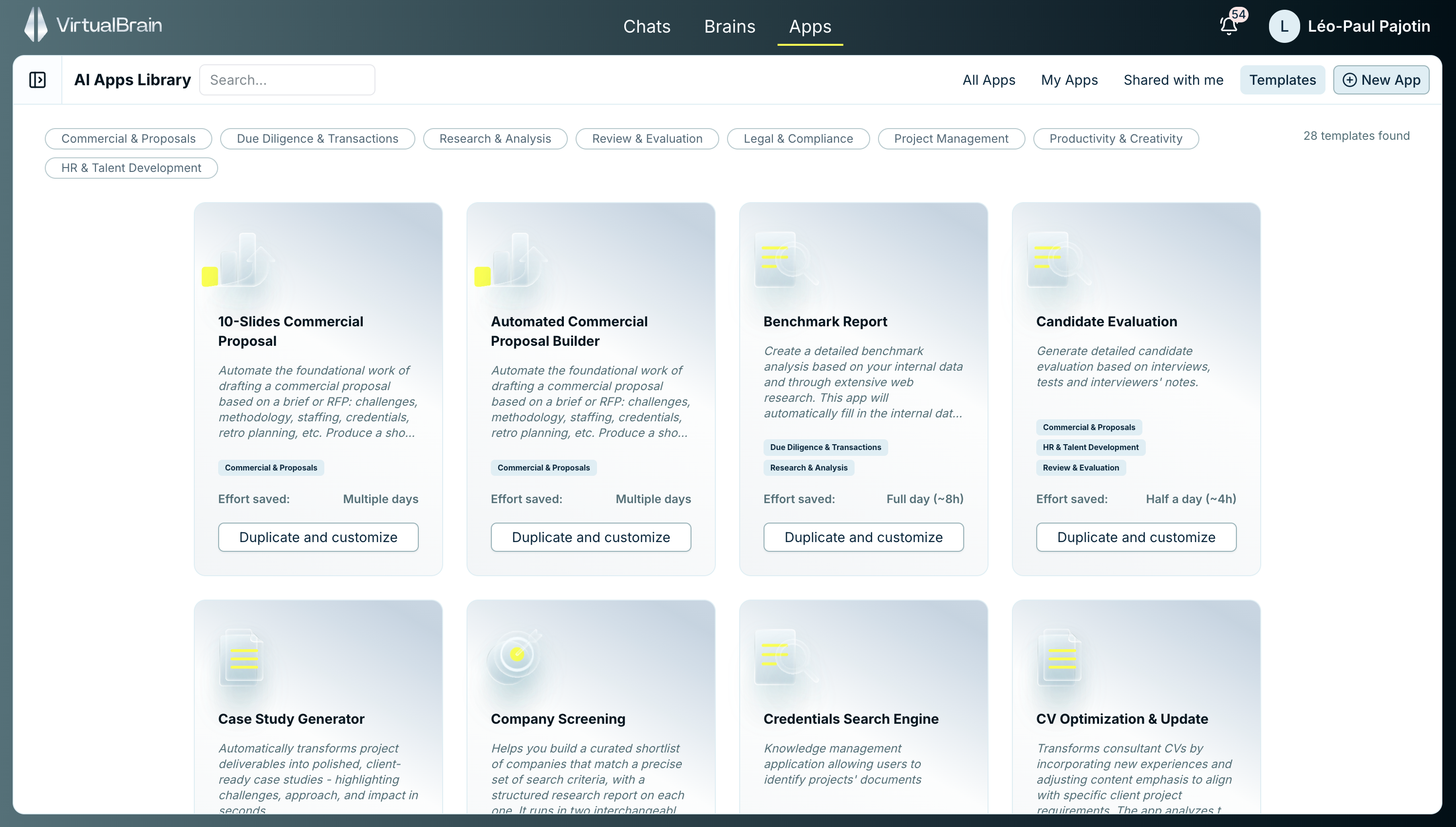
Task: Filter by HR & Talent Development chip
Action: [131, 168]
